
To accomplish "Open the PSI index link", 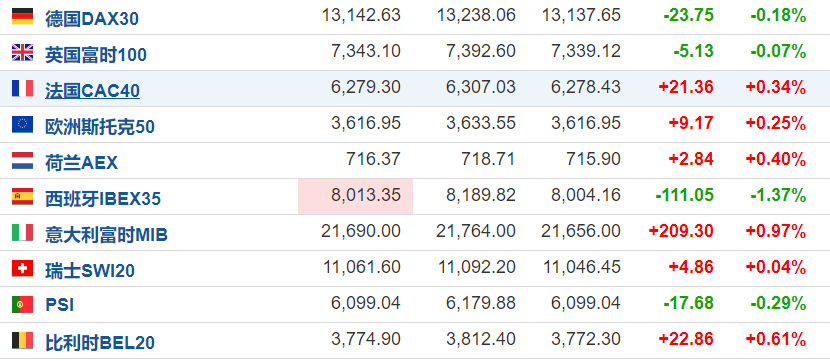I will pos(59,305).
